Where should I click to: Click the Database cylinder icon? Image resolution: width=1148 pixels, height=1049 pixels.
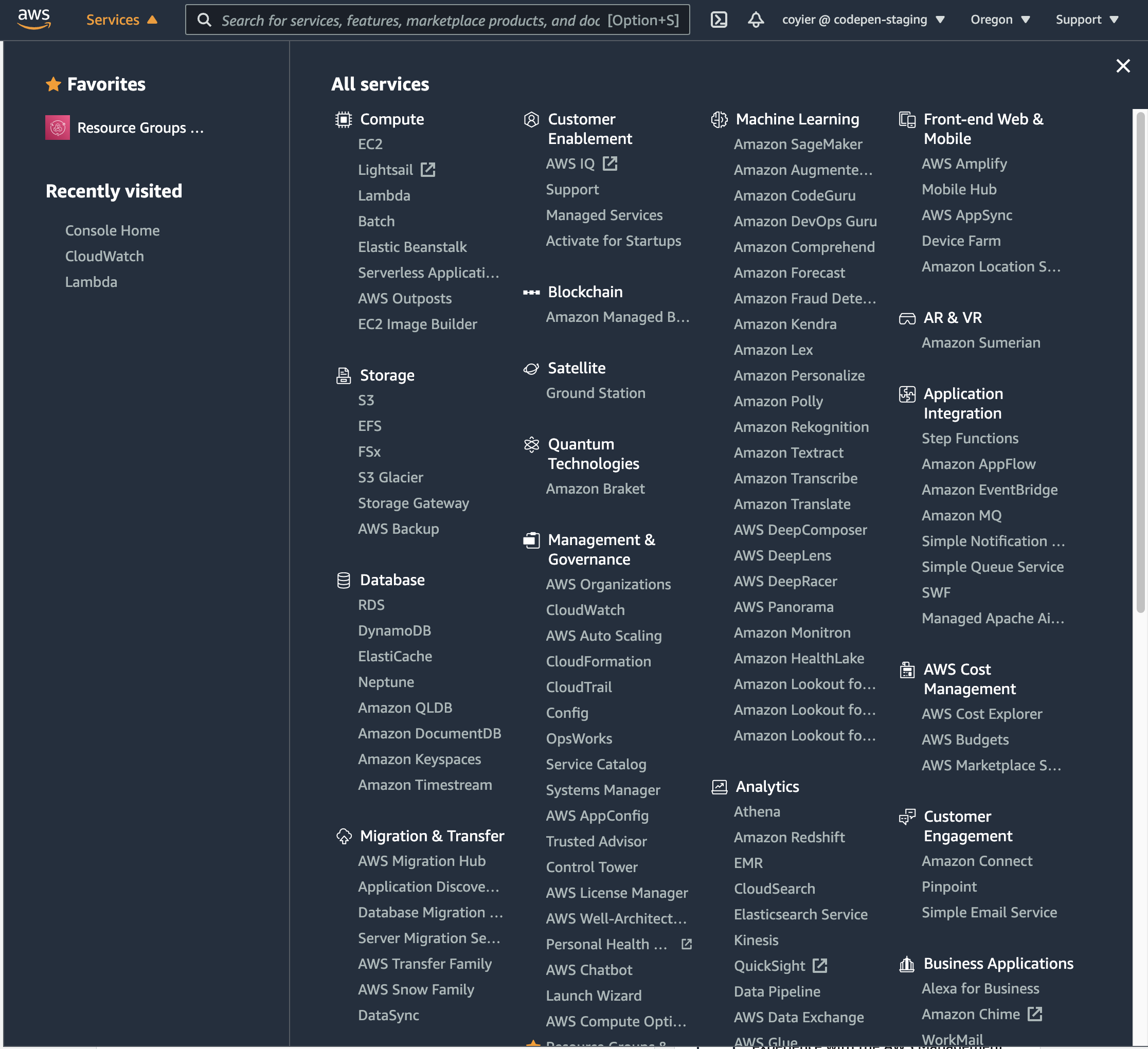pos(344,580)
